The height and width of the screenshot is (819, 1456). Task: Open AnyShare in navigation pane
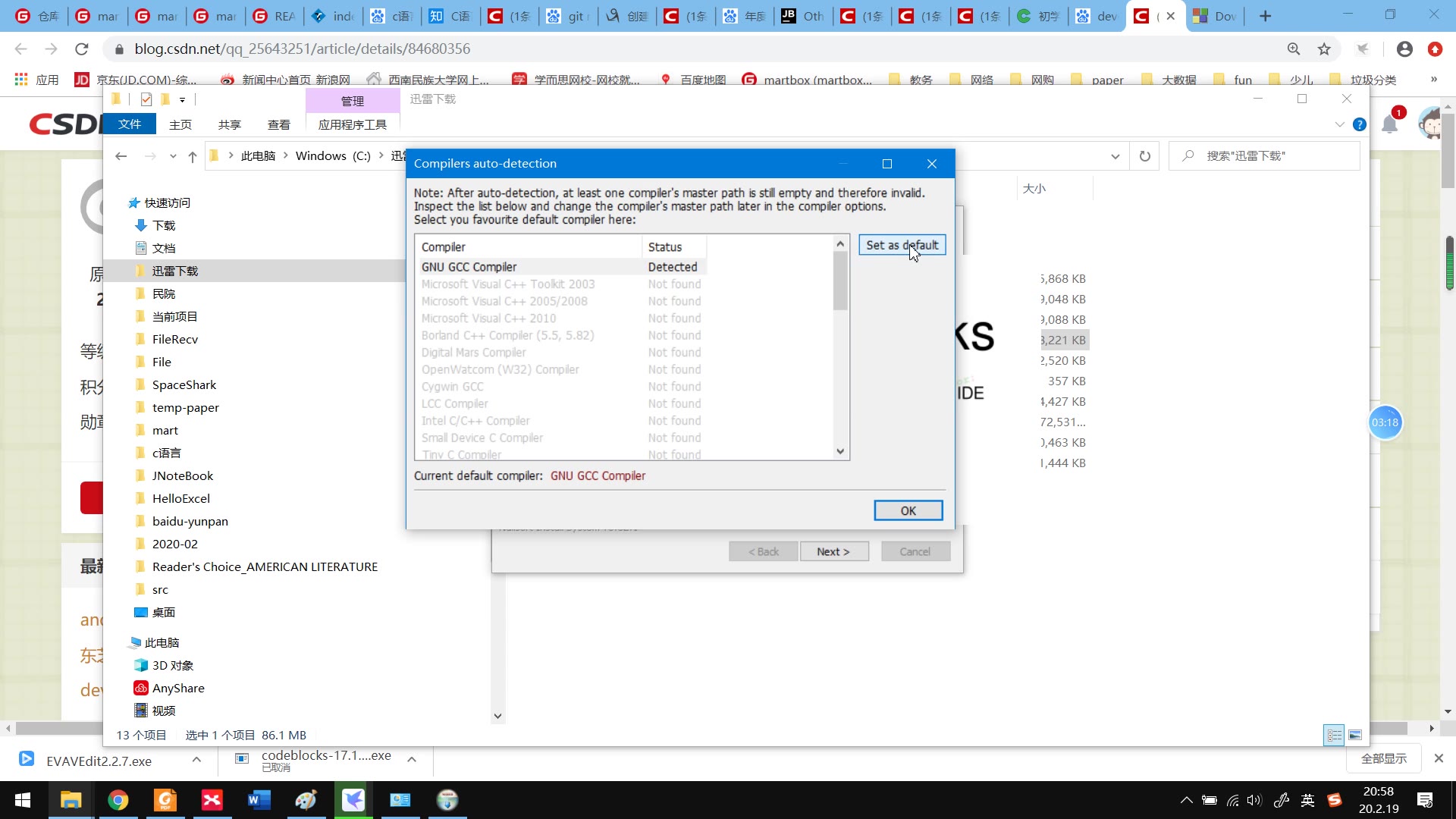click(170, 688)
